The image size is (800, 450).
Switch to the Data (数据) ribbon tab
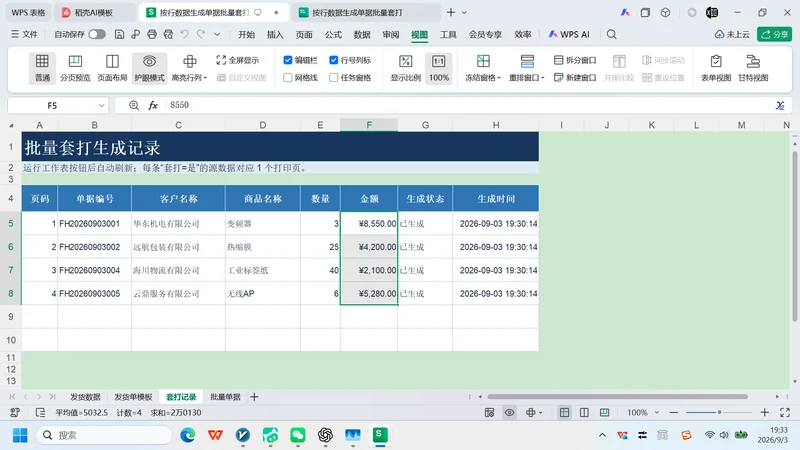(362, 34)
